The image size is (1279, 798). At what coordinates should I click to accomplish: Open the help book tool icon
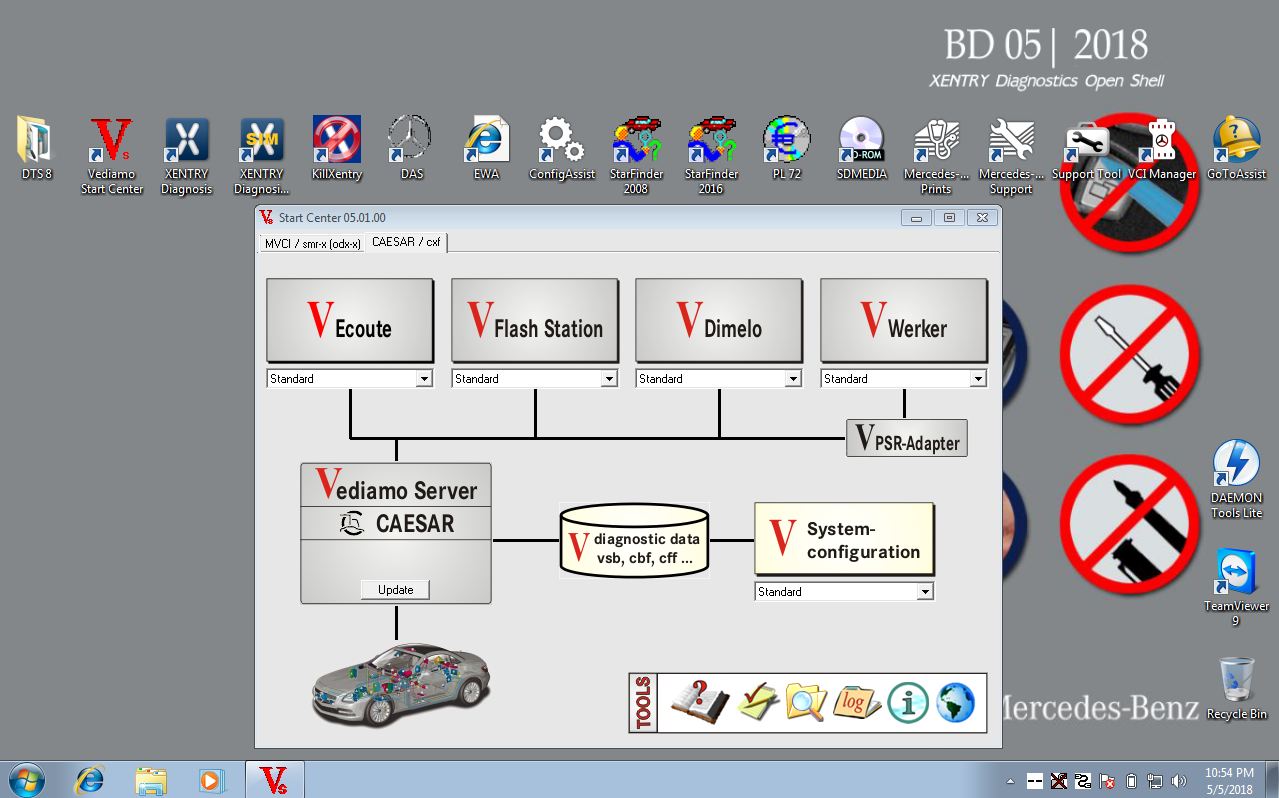(x=698, y=702)
